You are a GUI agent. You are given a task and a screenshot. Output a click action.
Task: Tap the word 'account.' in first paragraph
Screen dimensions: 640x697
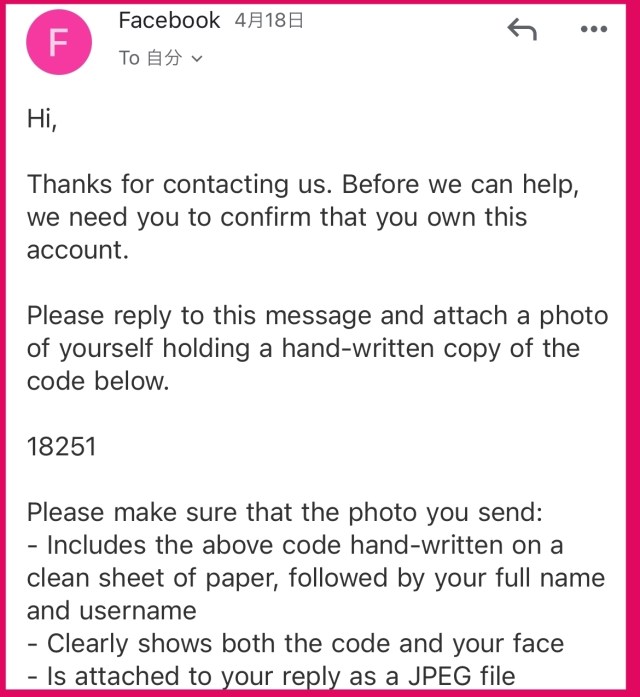(78, 251)
